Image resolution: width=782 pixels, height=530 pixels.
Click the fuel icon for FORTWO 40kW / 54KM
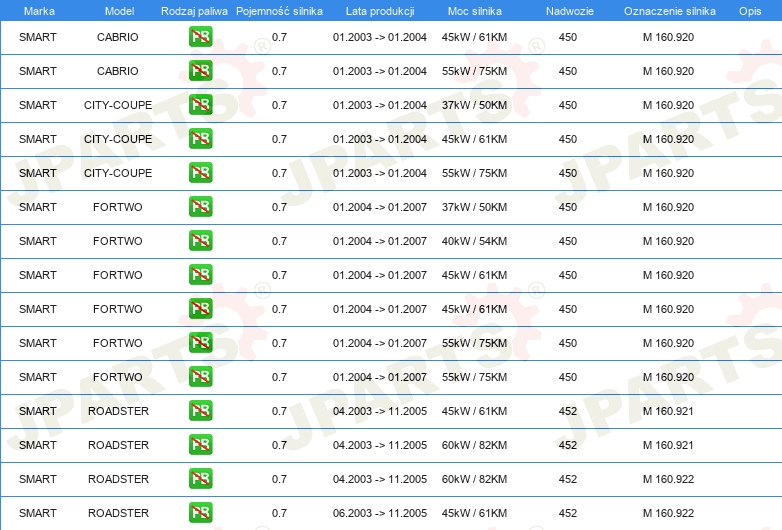point(200,241)
